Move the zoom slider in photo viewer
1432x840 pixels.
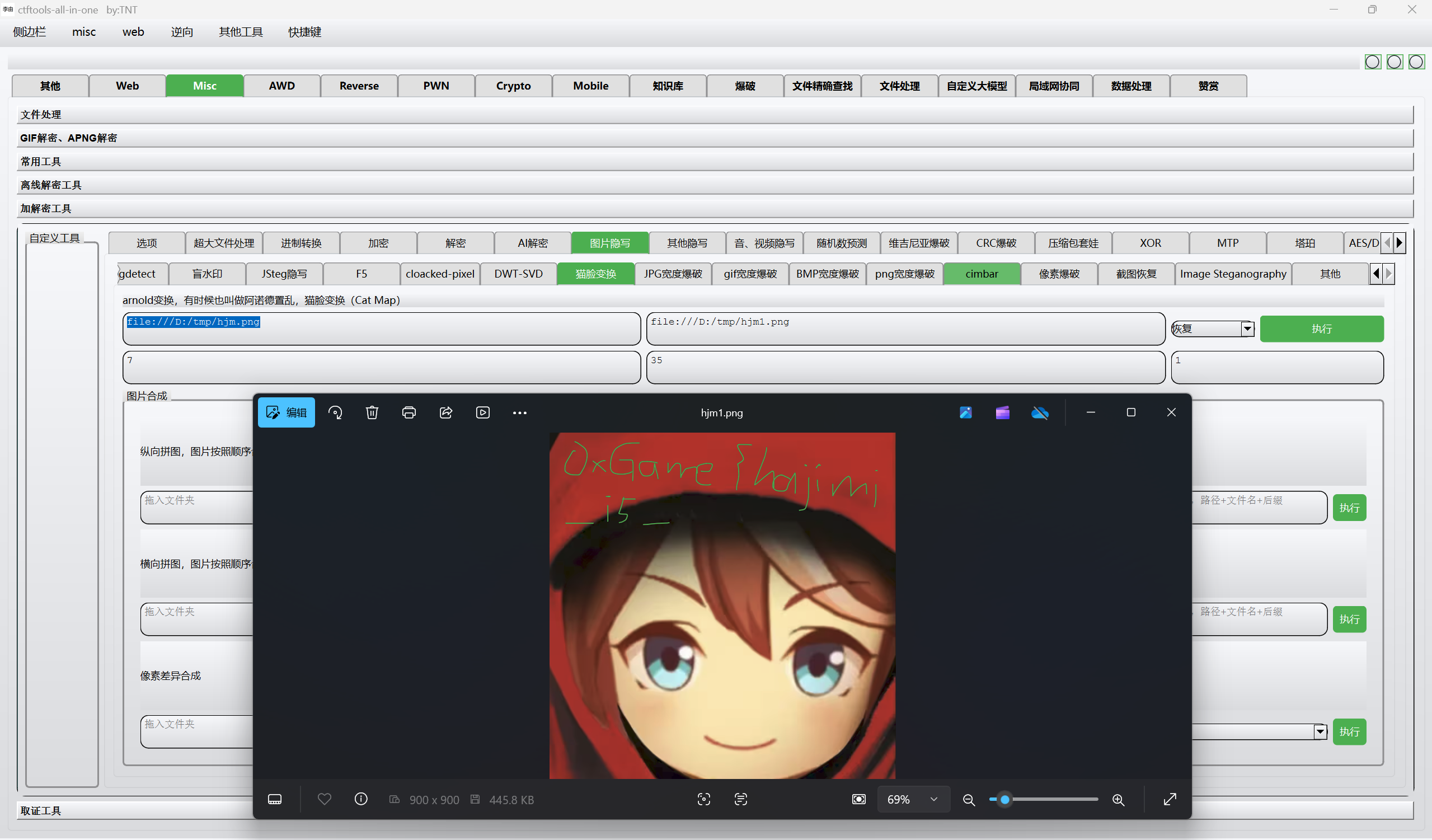click(x=1004, y=800)
